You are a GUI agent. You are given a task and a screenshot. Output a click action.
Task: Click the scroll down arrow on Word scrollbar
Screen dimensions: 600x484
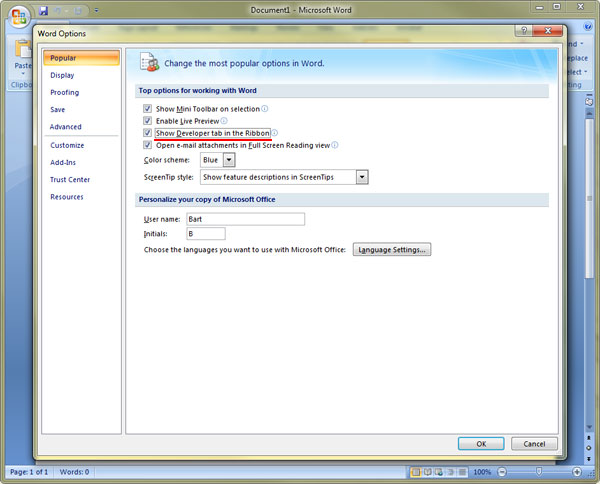pyautogui.click(x=589, y=427)
